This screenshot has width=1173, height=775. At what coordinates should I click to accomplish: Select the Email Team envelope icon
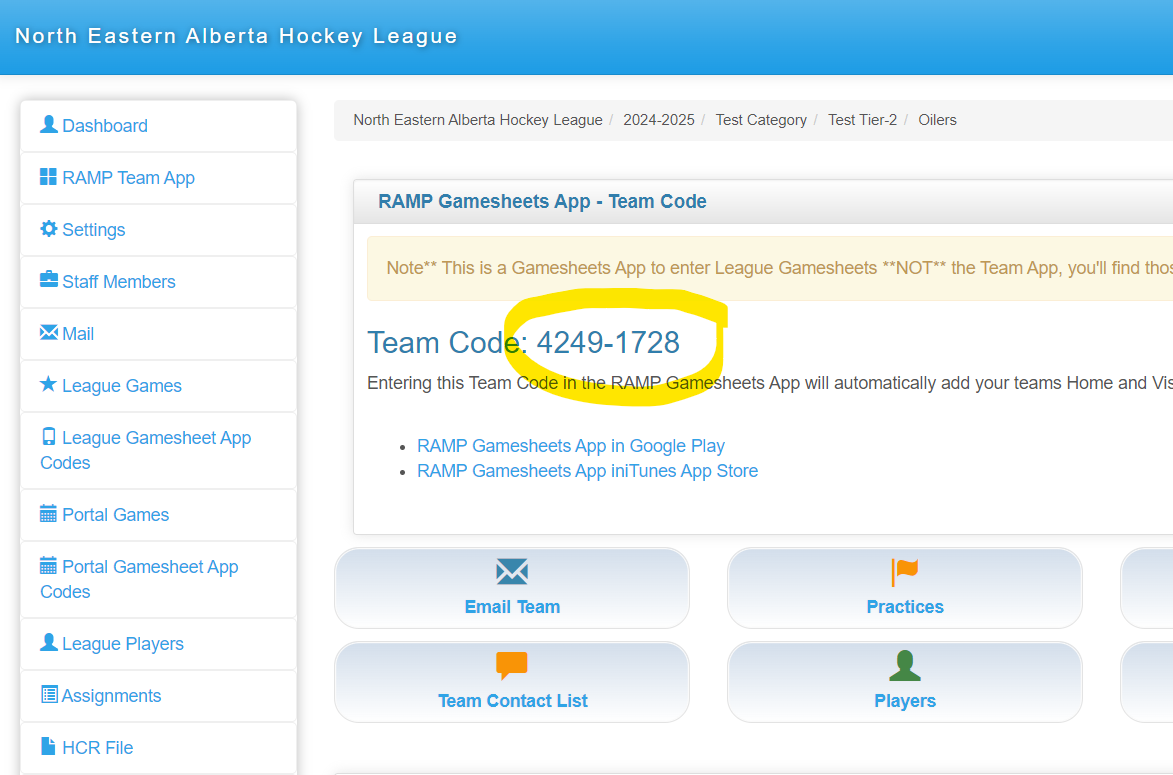[x=512, y=571]
